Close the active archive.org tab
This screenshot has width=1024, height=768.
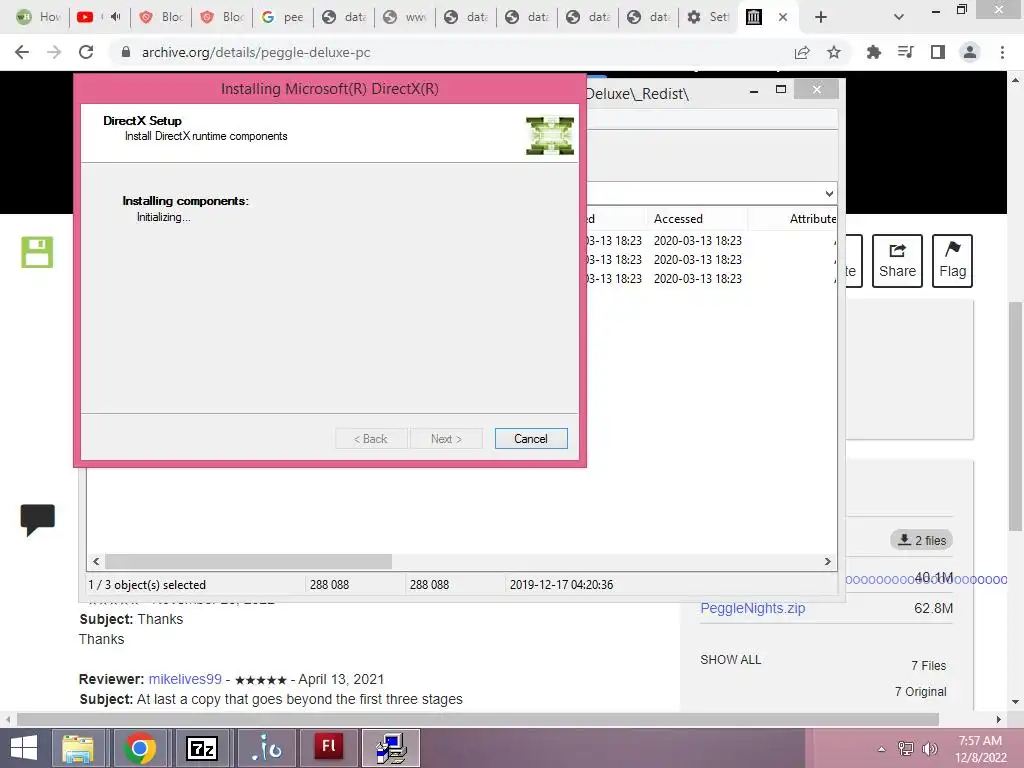tap(782, 17)
